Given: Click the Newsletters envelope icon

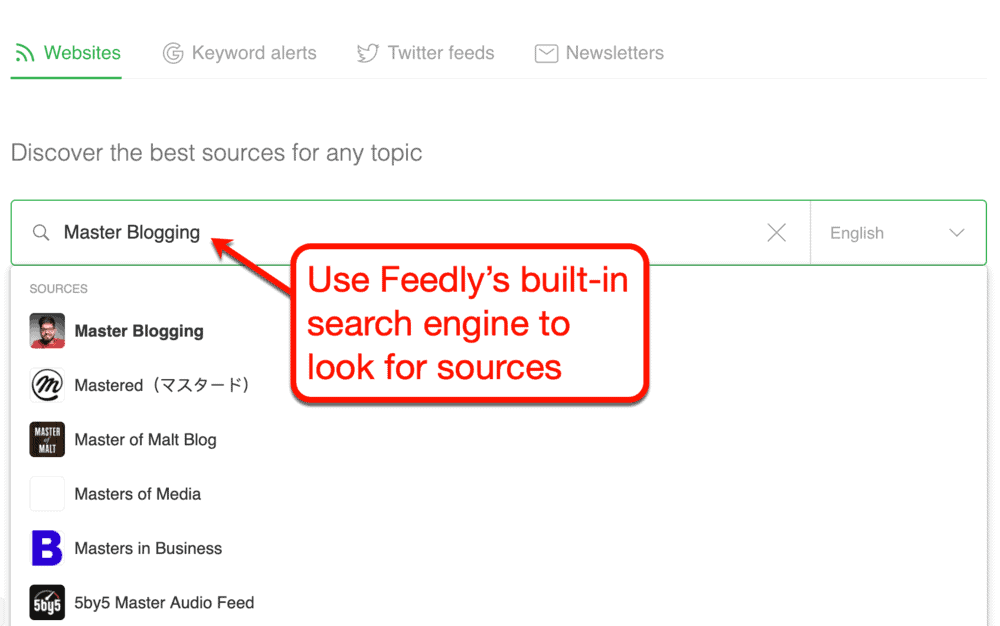Looking at the screenshot, I should [546, 53].
